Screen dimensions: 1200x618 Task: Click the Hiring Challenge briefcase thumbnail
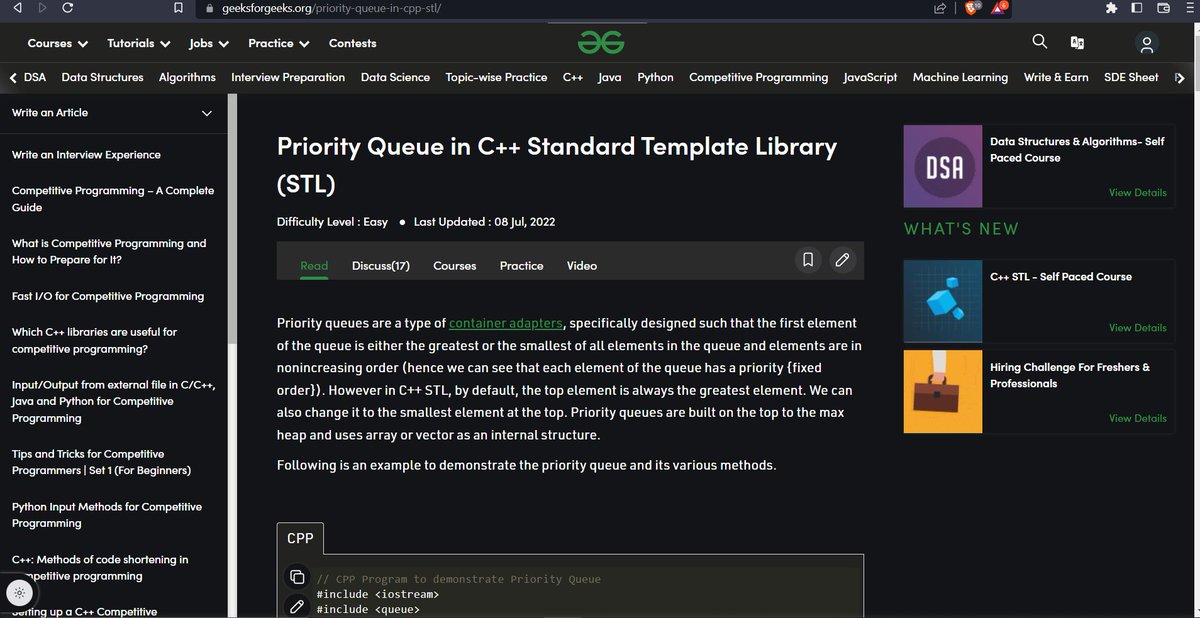(943, 391)
